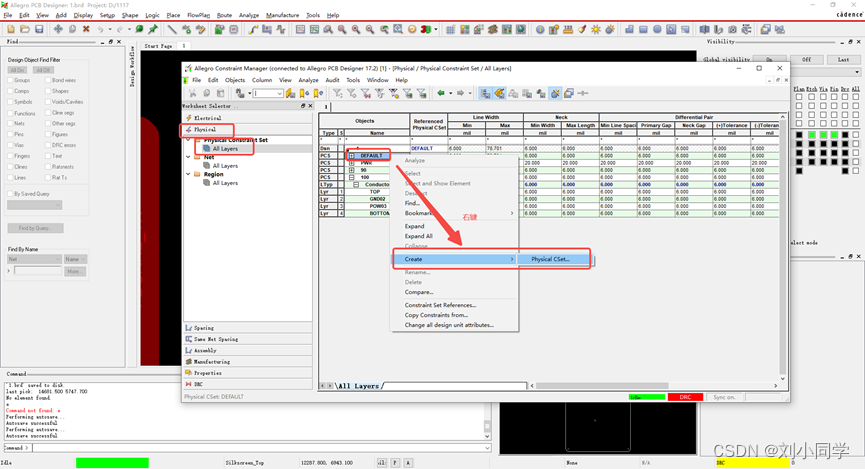
Task: Click the Save icon in the main toolbar
Action: point(39,29)
